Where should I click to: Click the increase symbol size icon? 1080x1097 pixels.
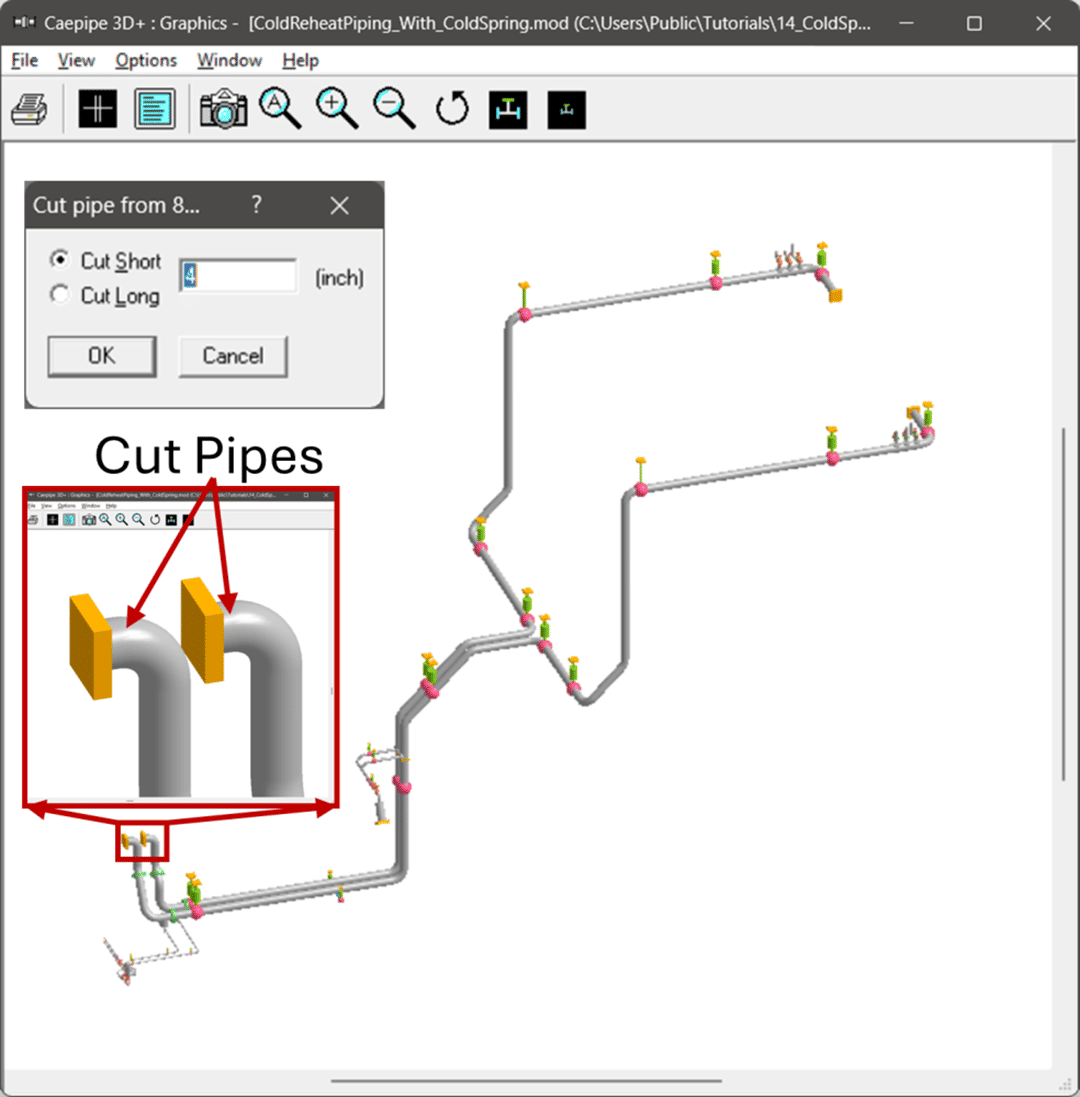coord(508,110)
